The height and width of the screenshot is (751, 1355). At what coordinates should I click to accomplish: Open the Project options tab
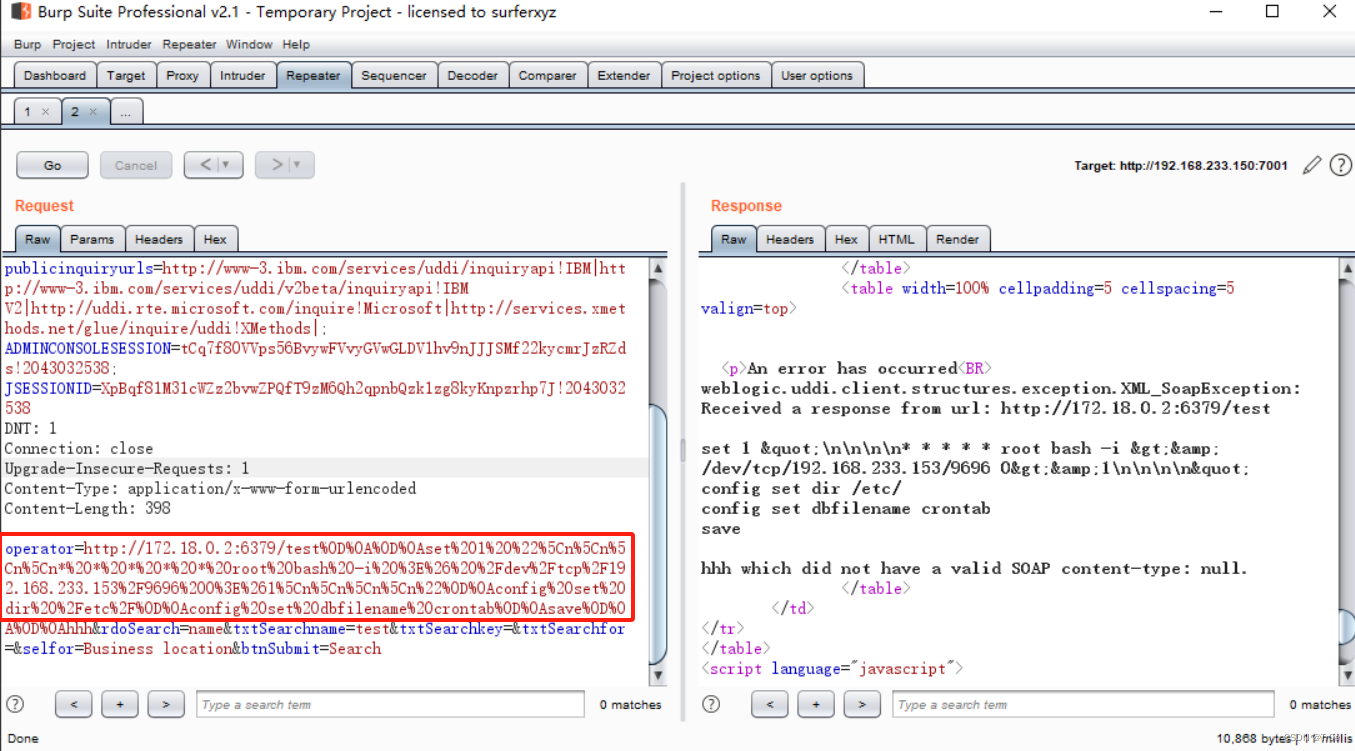pyautogui.click(x=716, y=75)
